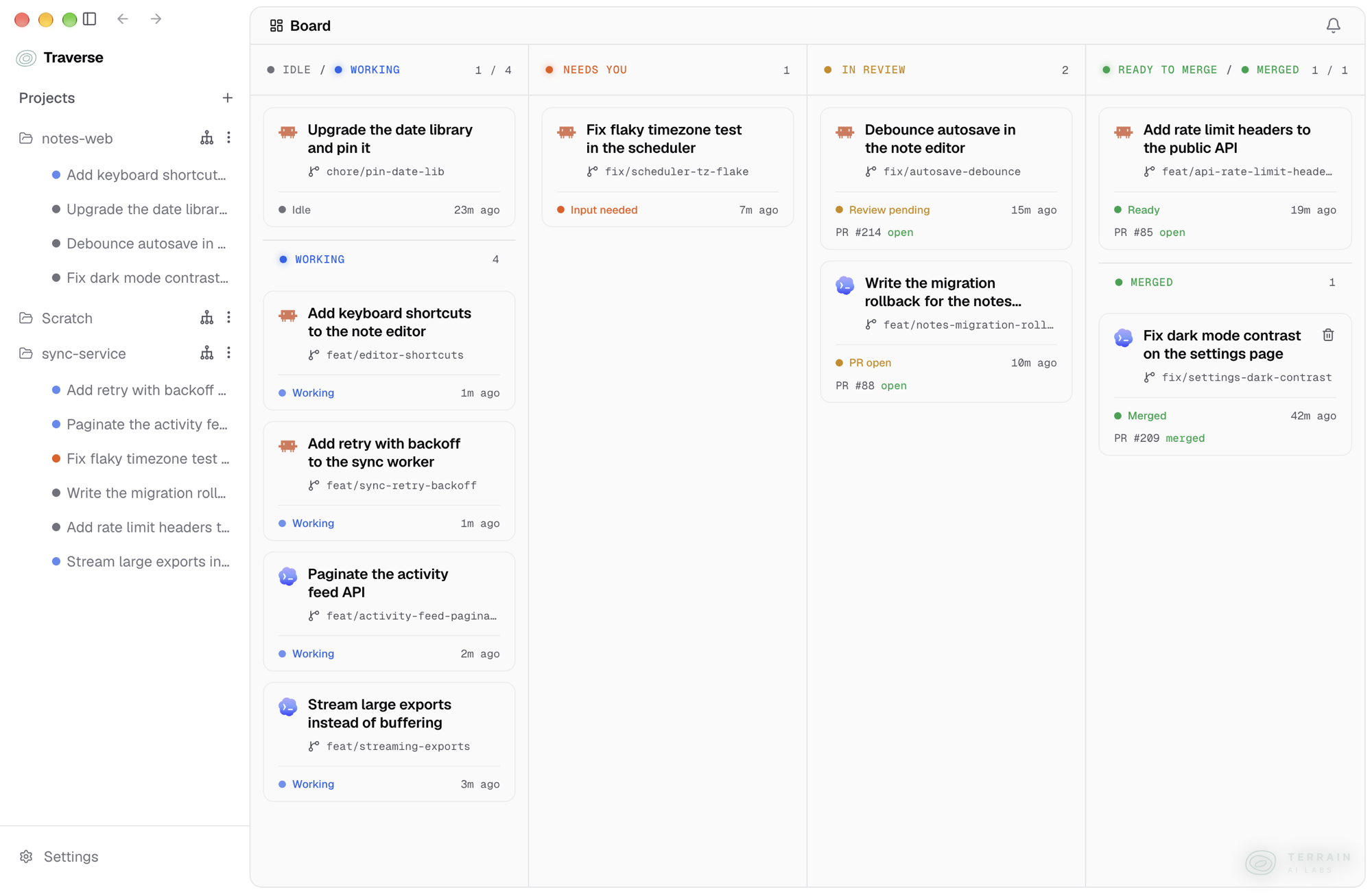Open the Add retry with backoff card

click(x=389, y=481)
